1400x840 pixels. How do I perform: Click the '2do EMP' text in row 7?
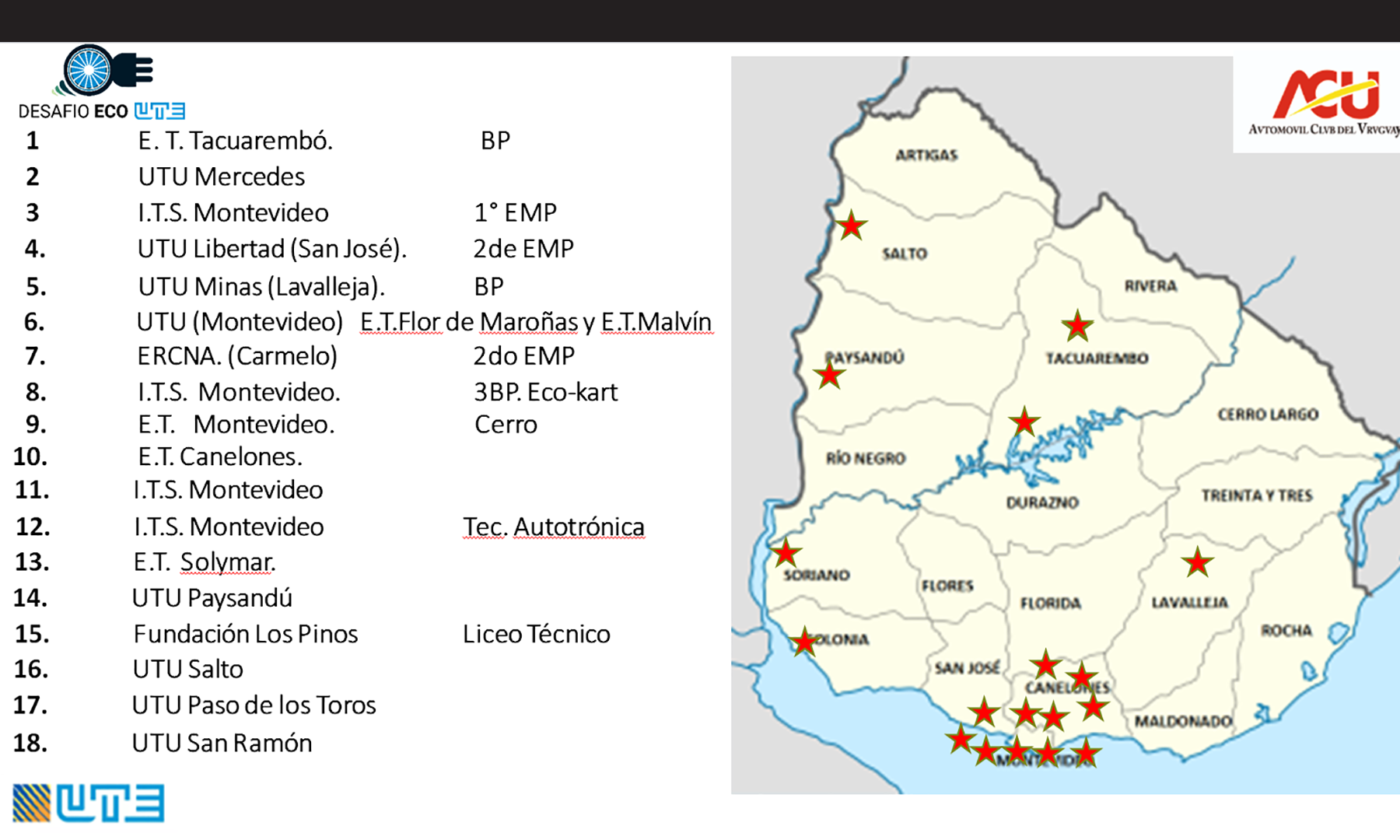[524, 356]
